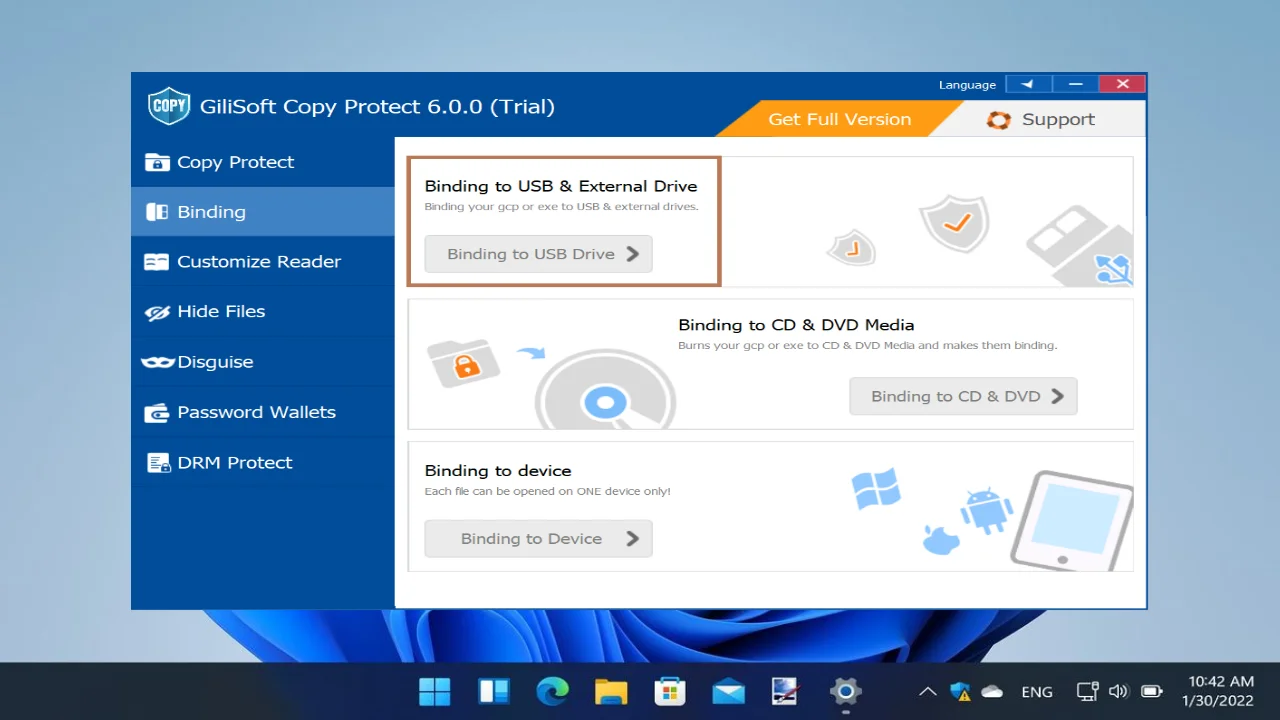This screenshot has width=1280, height=720.
Task: Click the Binding sidebar icon
Action: tap(157, 212)
